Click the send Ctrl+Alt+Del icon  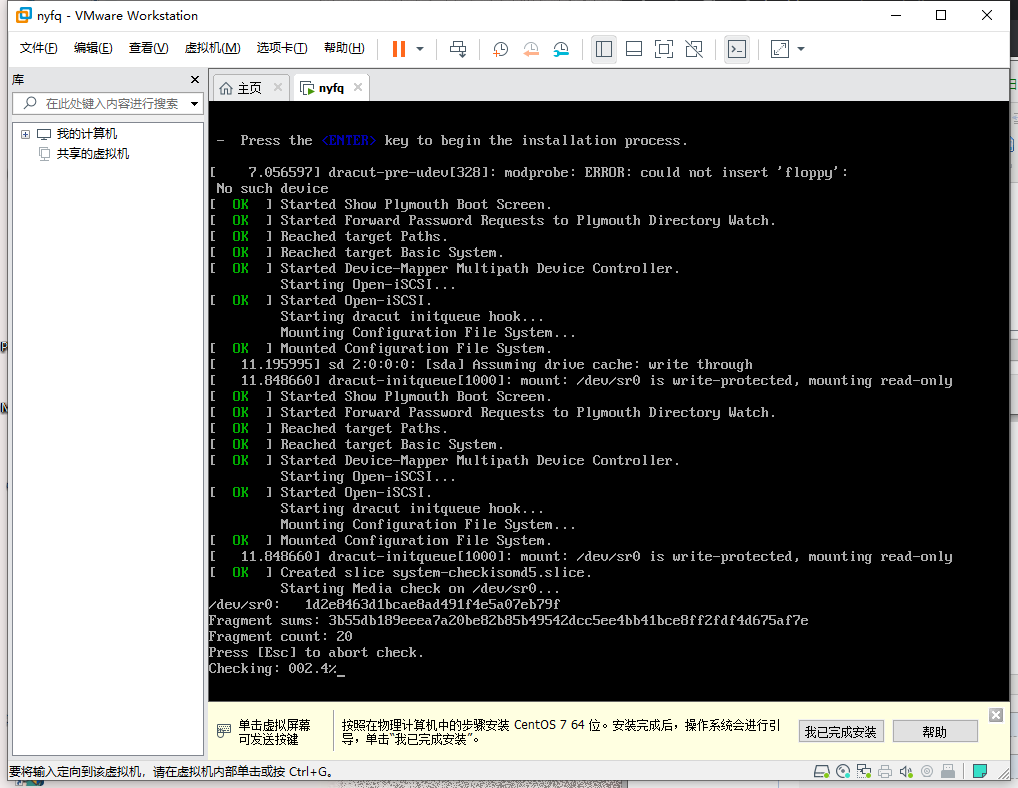(458, 49)
